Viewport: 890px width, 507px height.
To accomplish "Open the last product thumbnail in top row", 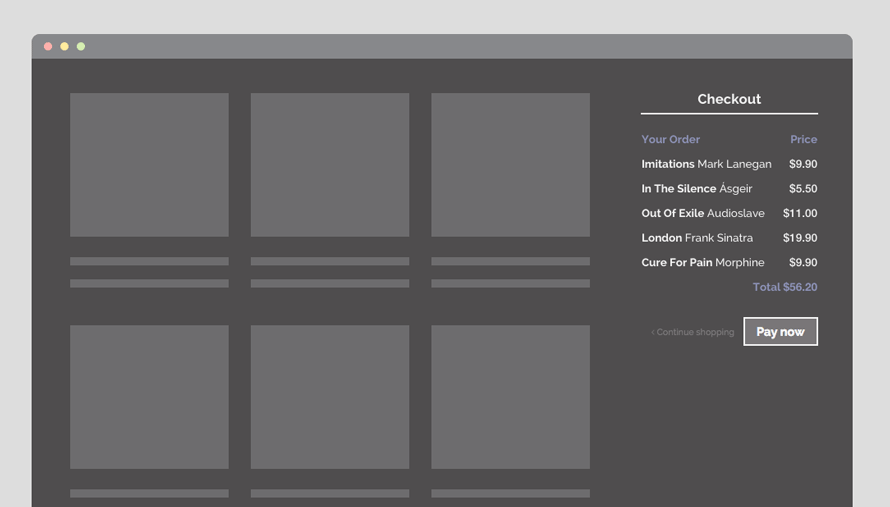I will pos(510,165).
